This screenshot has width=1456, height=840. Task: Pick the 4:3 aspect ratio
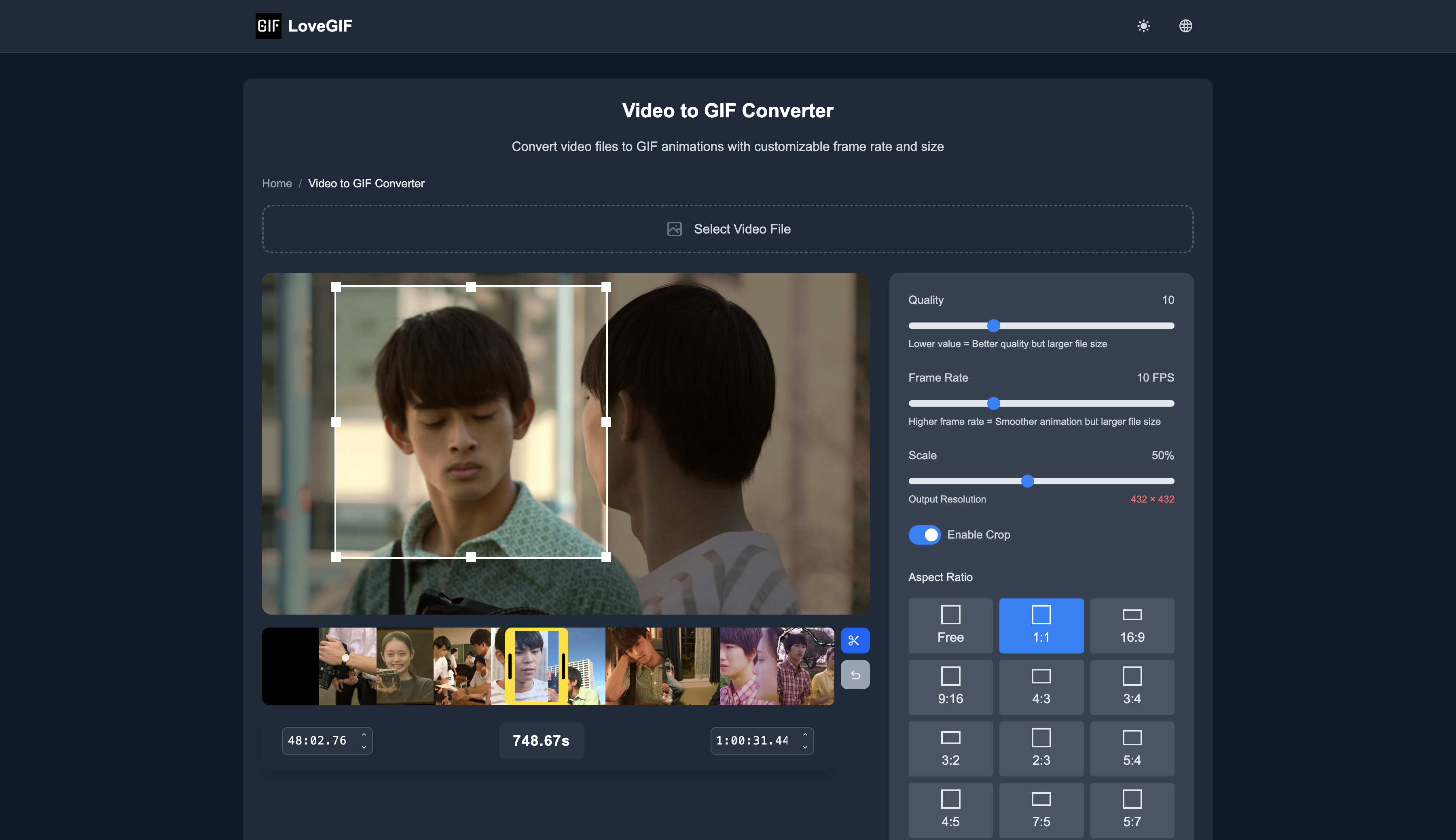(x=1041, y=687)
